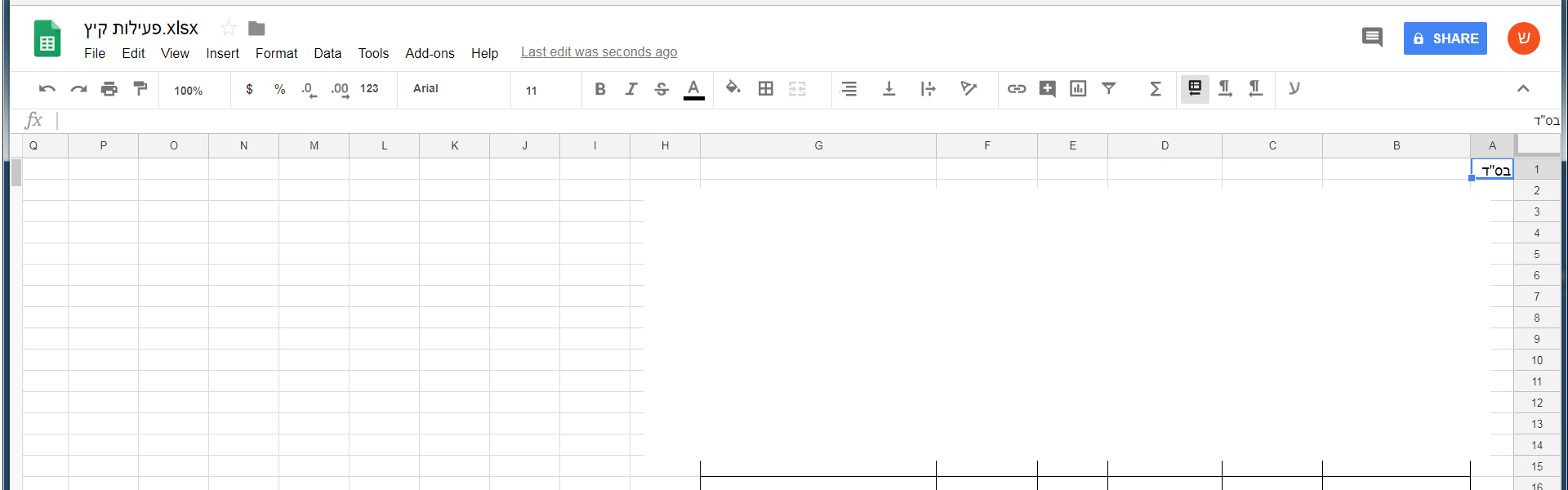Image resolution: width=1568 pixels, height=490 pixels.
Task: Open Hebrew input tools icon
Action: point(1294,88)
